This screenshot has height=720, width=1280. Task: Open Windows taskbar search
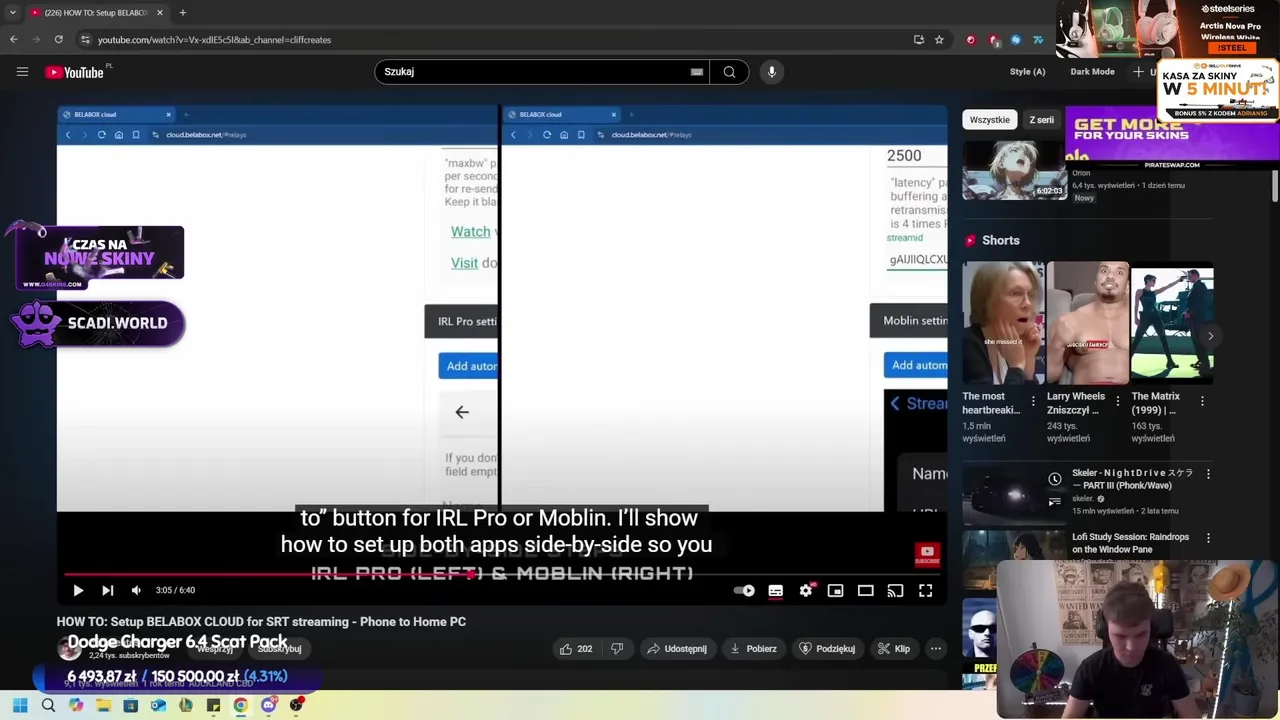pyautogui.click(x=48, y=705)
